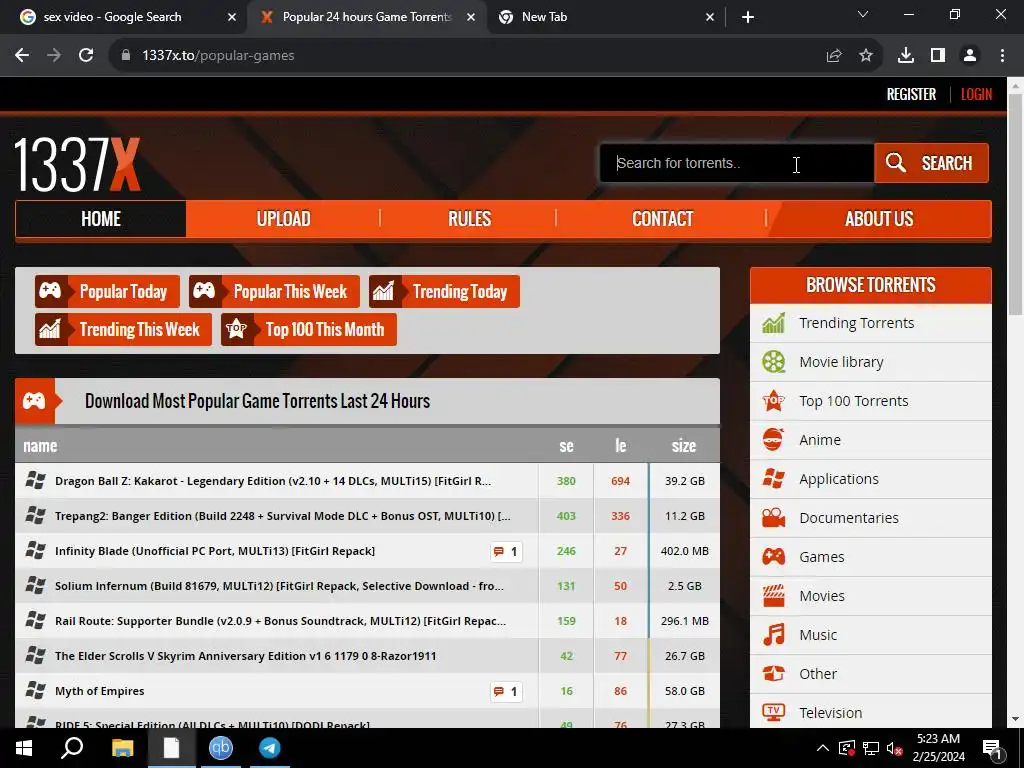Click the REGISTER link
The height and width of the screenshot is (768, 1024).
(x=911, y=94)
